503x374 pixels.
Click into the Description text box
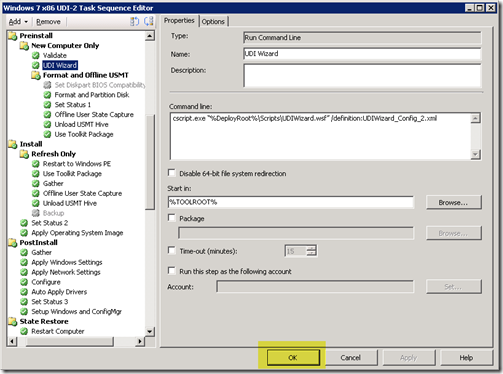[362, 76]
